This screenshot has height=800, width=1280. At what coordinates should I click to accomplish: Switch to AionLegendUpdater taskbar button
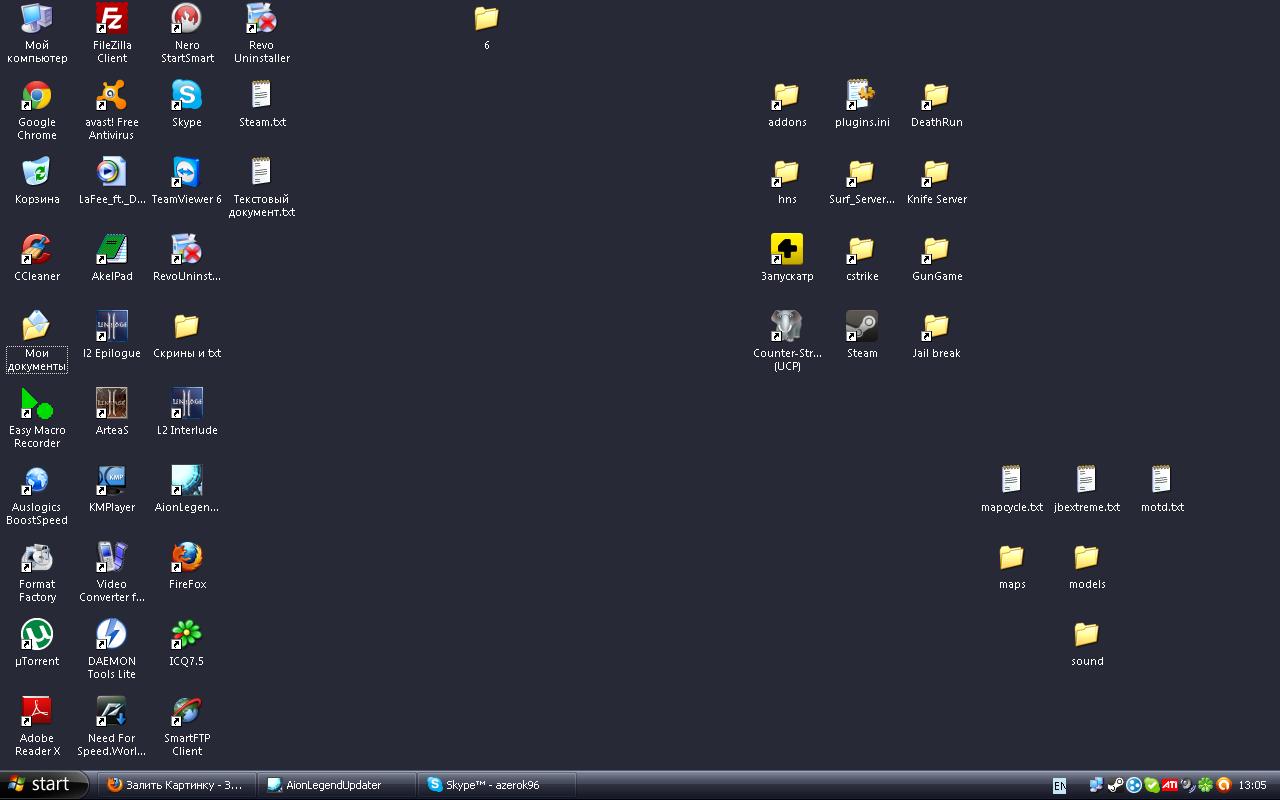pyautogui.click(x=336, y=785)
